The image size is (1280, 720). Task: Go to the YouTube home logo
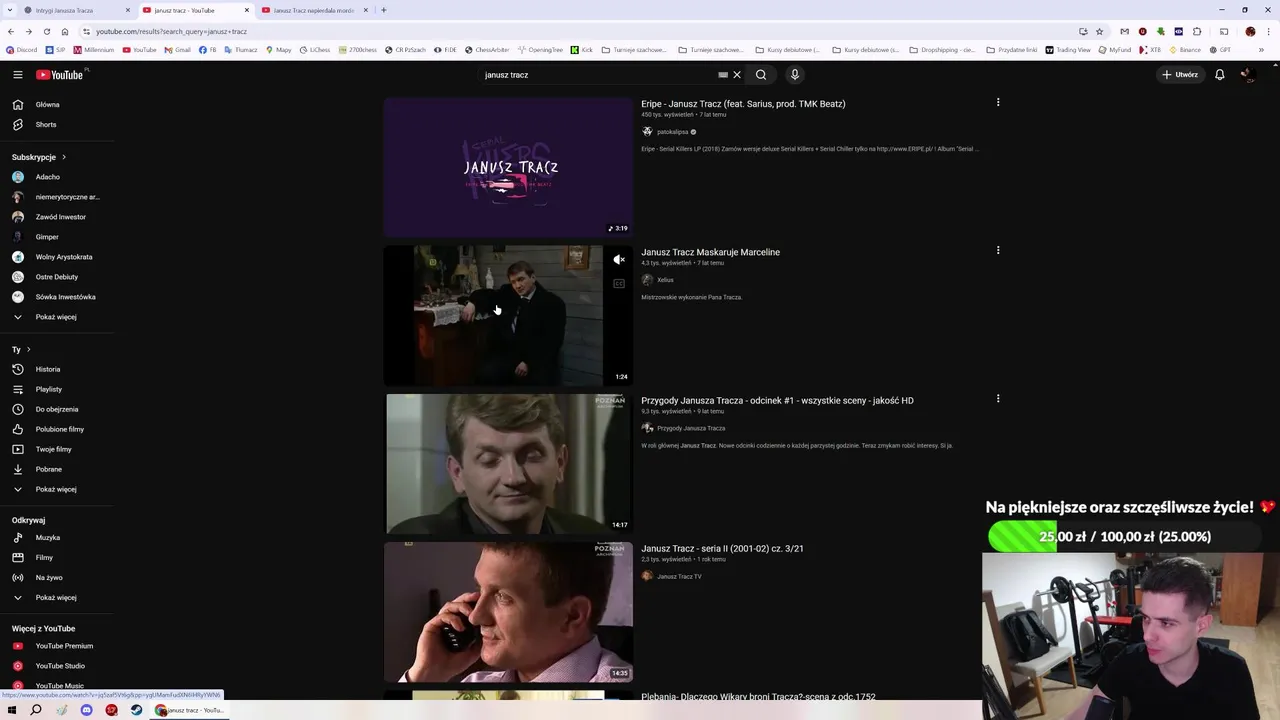pos(60,75)
